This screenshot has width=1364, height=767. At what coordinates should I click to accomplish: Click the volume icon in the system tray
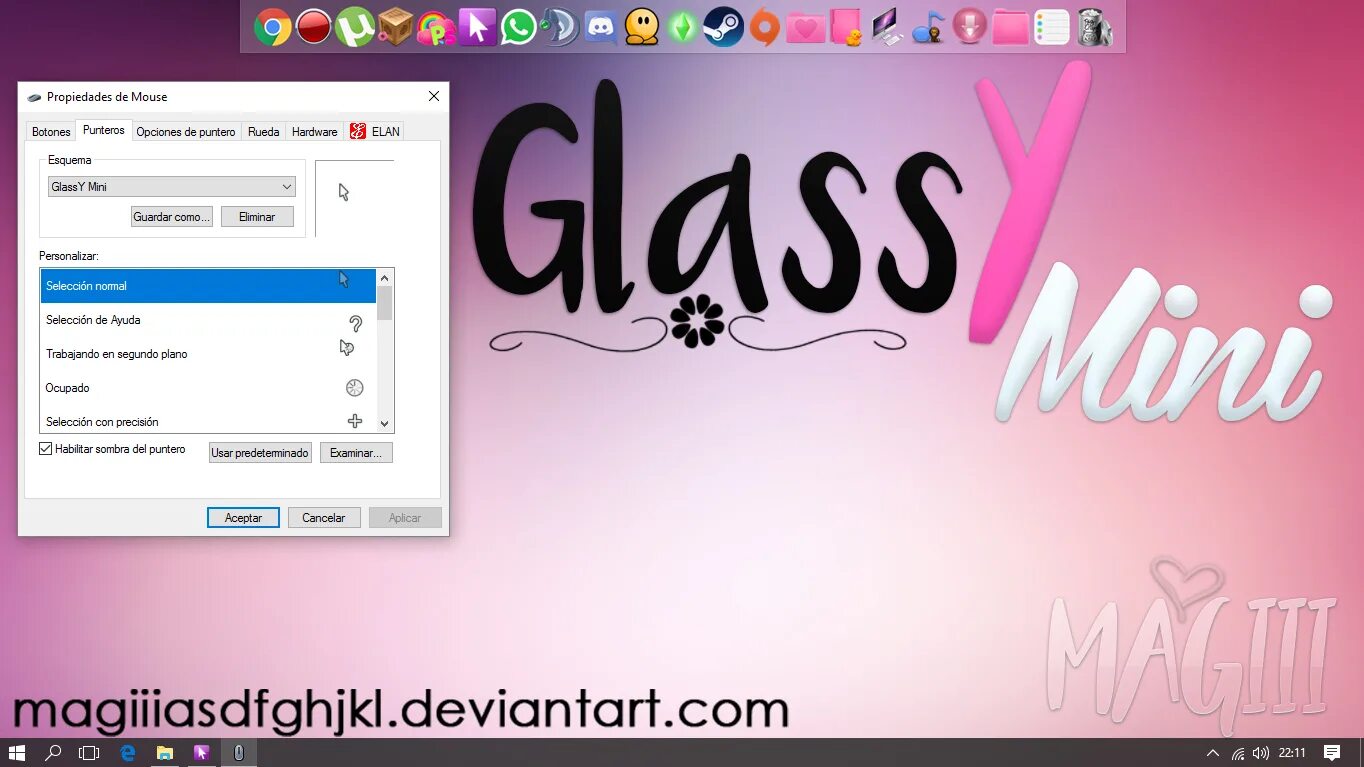pyautogui.click(x=1259, y=753)
